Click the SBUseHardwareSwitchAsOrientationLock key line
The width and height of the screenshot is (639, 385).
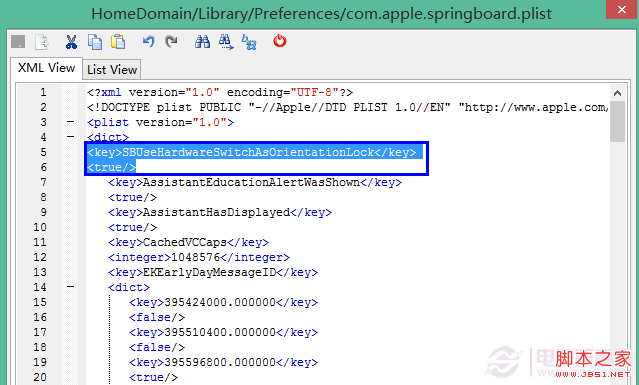(x=251, y=152)
